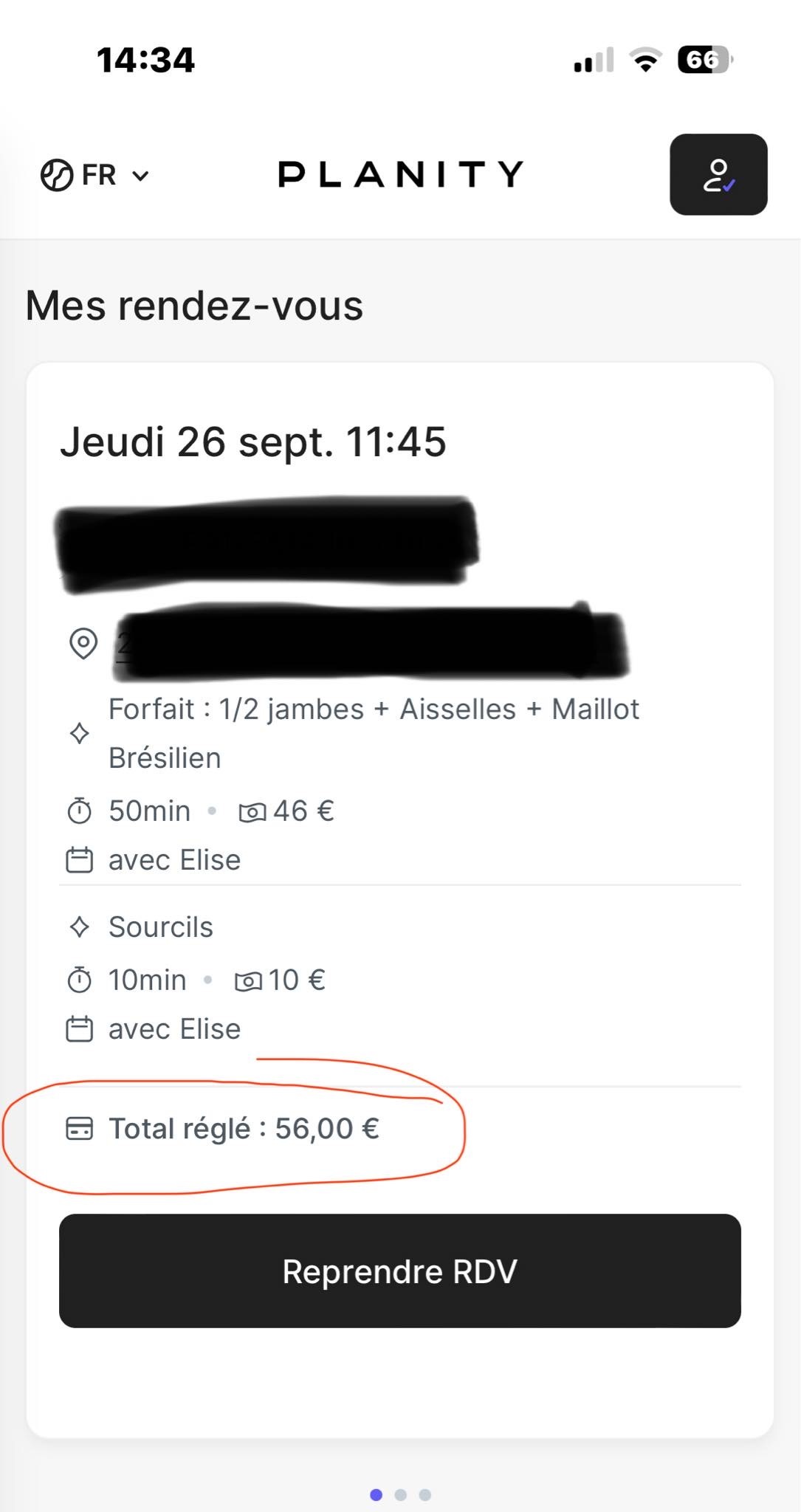Click the credit card icon by Total réglé
801x1512 pixels.
pos(80,1129)
